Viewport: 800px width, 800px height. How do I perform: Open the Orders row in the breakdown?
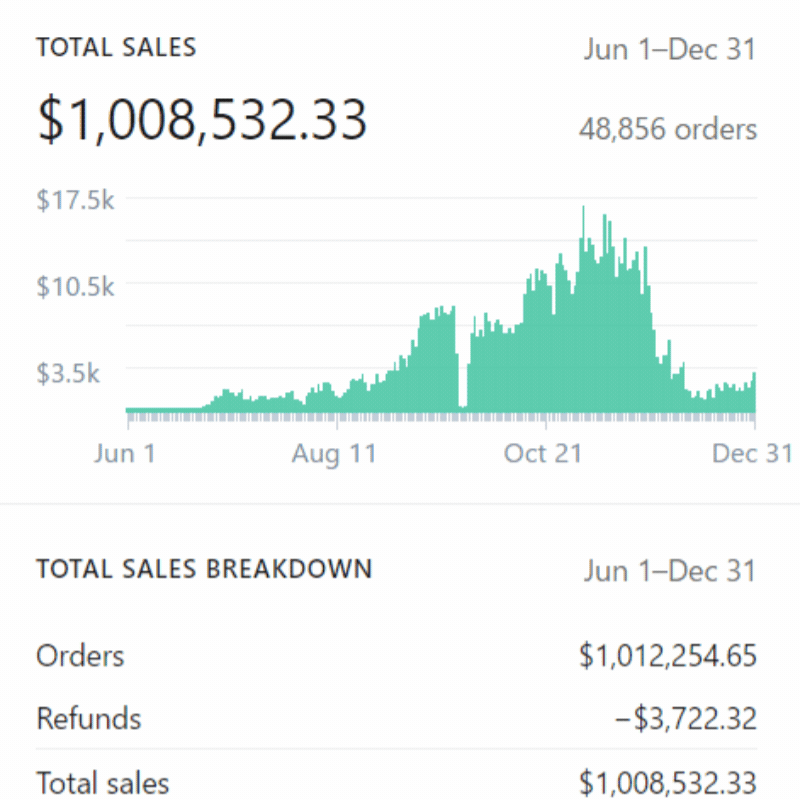(x=80, y=656)
